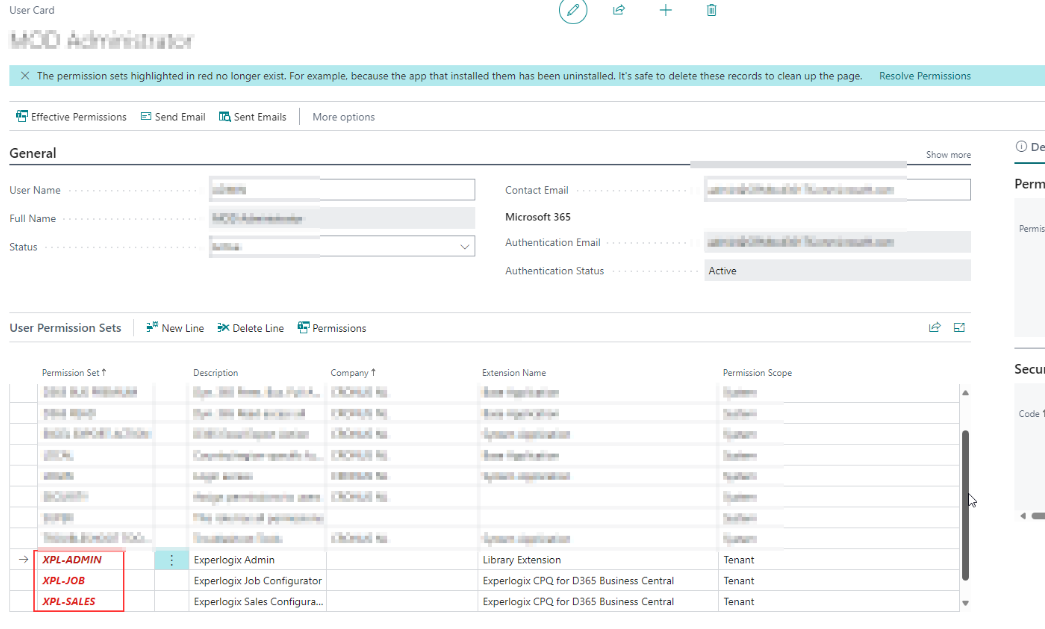Click Send Email action
Screen dimensions: 1045x629
[173, 117]
